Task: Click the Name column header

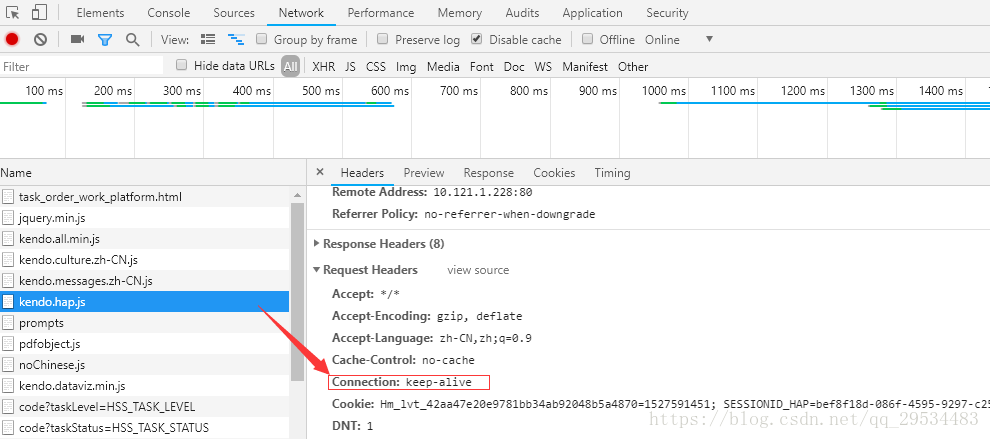Action: [153, 172]
